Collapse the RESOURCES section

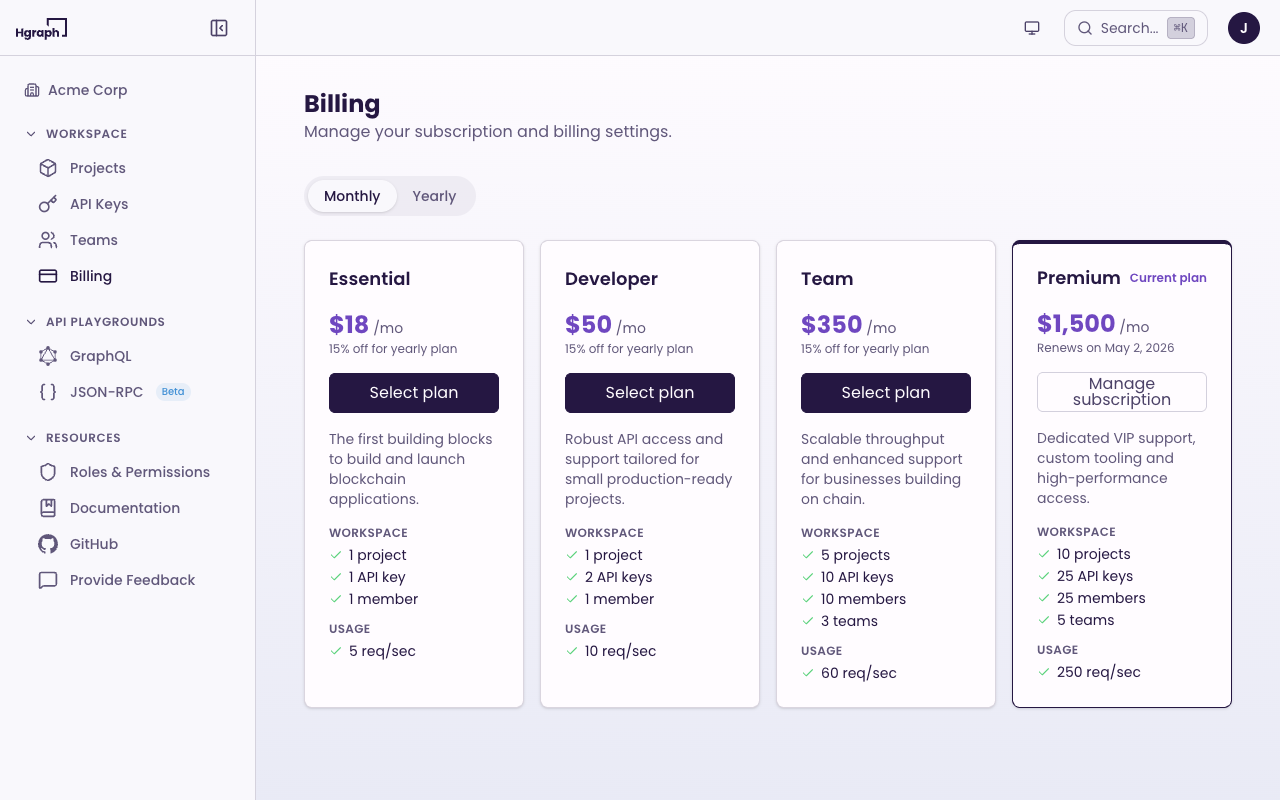click(x=30, y=437)
